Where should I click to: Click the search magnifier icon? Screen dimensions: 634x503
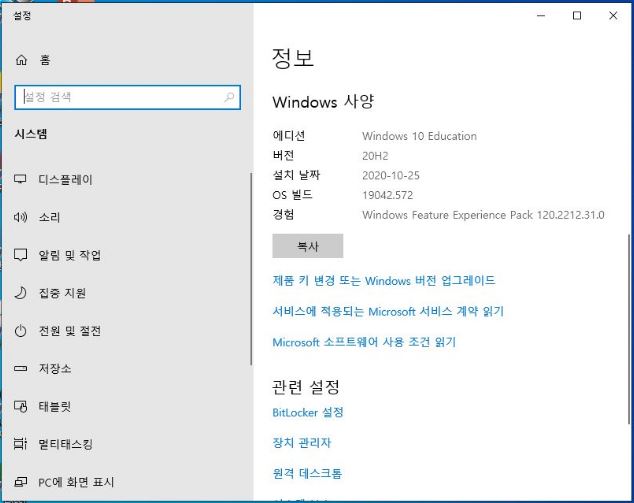tap(229, 97)
